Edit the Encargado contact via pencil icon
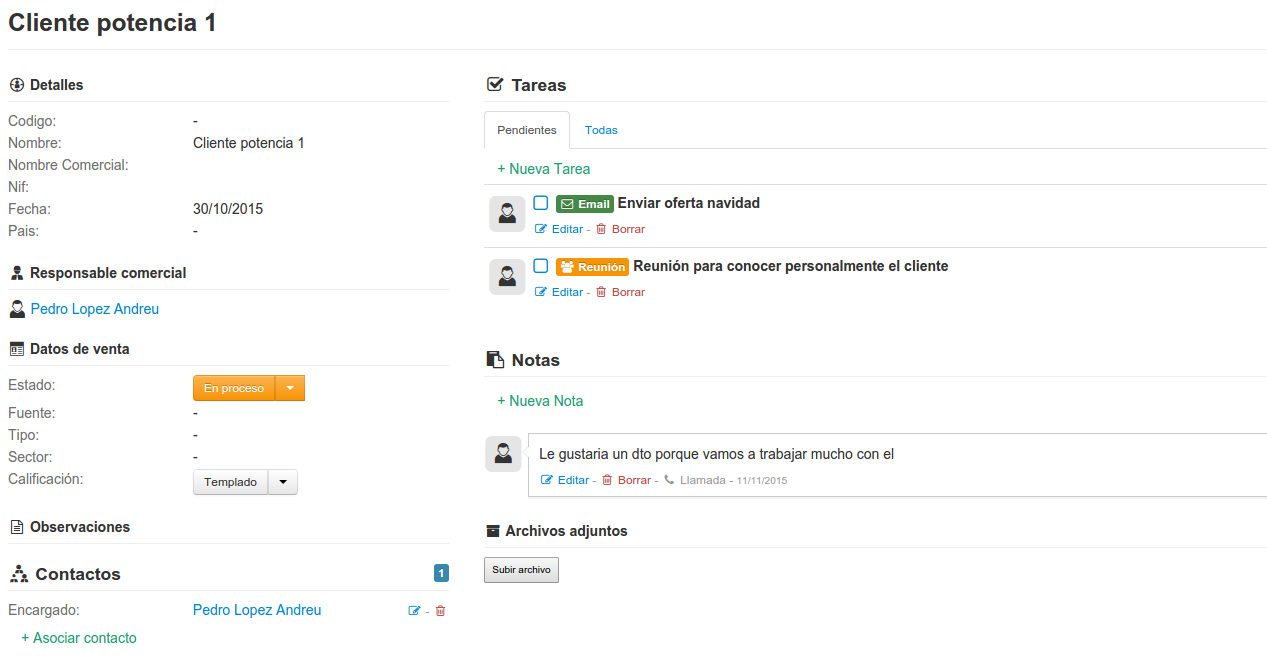Image resolution: width=1267 pixels, height=658 pixels. point(414,611)
